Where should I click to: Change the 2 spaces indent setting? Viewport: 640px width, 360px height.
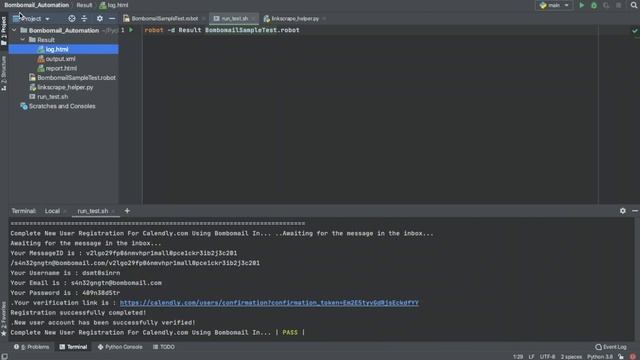[571, 357]
